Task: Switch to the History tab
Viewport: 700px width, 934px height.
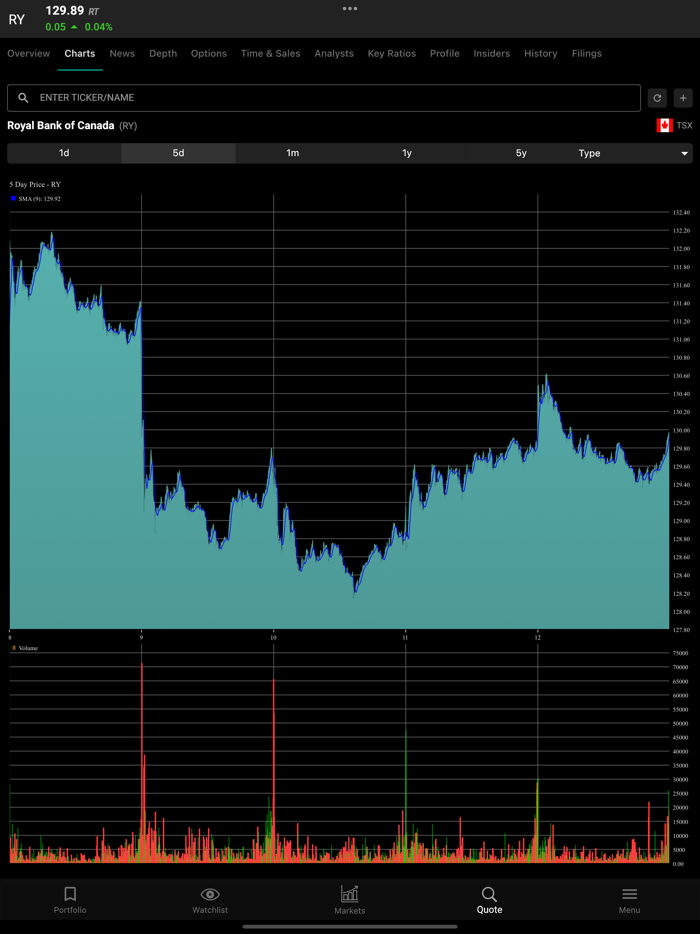Action: coord(540,54)
